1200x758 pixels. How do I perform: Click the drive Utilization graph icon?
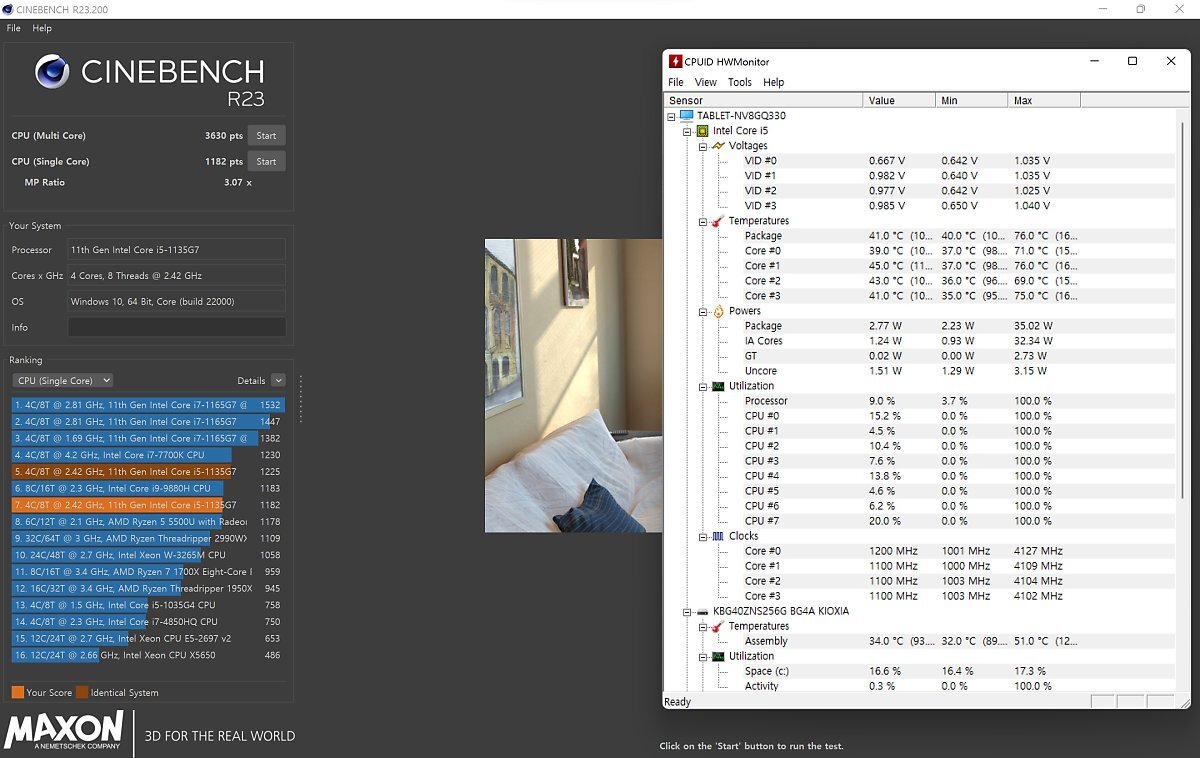coord(718,656)
